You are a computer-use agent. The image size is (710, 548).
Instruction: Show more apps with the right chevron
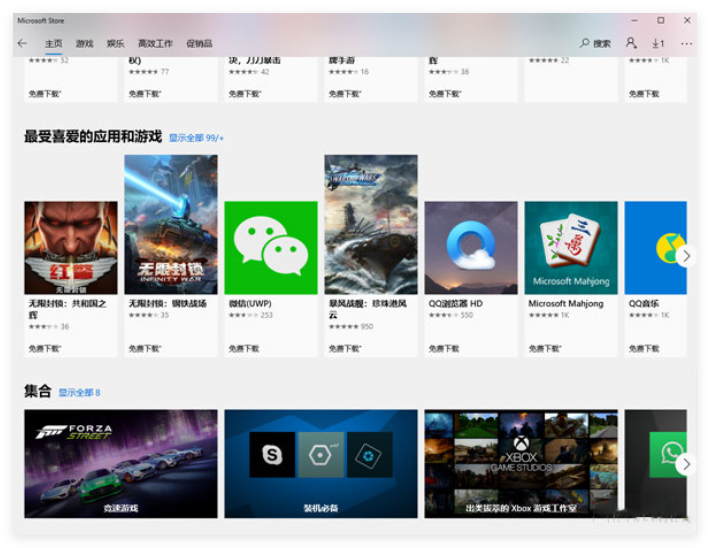pyautogui.click(x=686, y=256)
